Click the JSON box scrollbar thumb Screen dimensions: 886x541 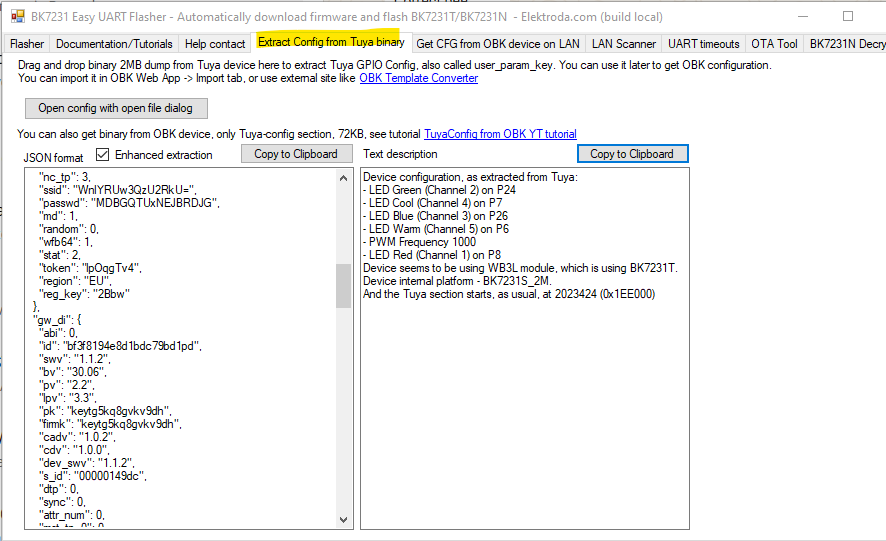coord(344,285)
